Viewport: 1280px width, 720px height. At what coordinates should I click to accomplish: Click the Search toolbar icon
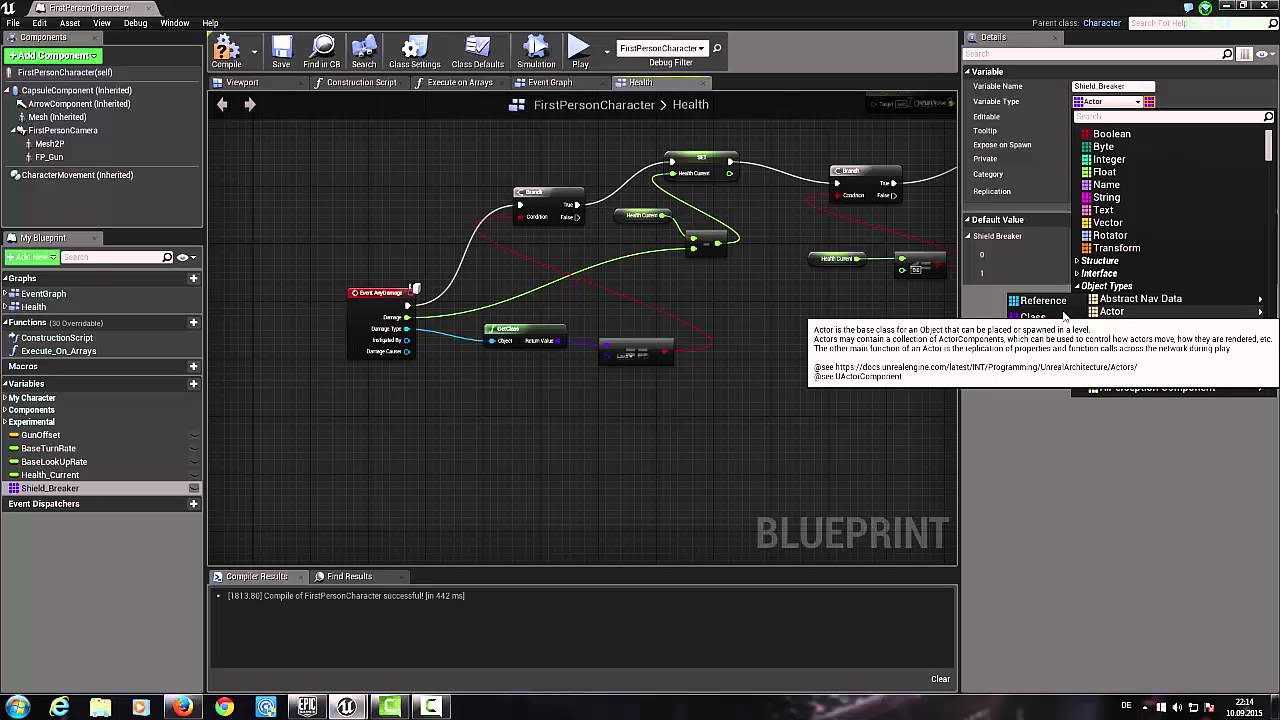364,48
